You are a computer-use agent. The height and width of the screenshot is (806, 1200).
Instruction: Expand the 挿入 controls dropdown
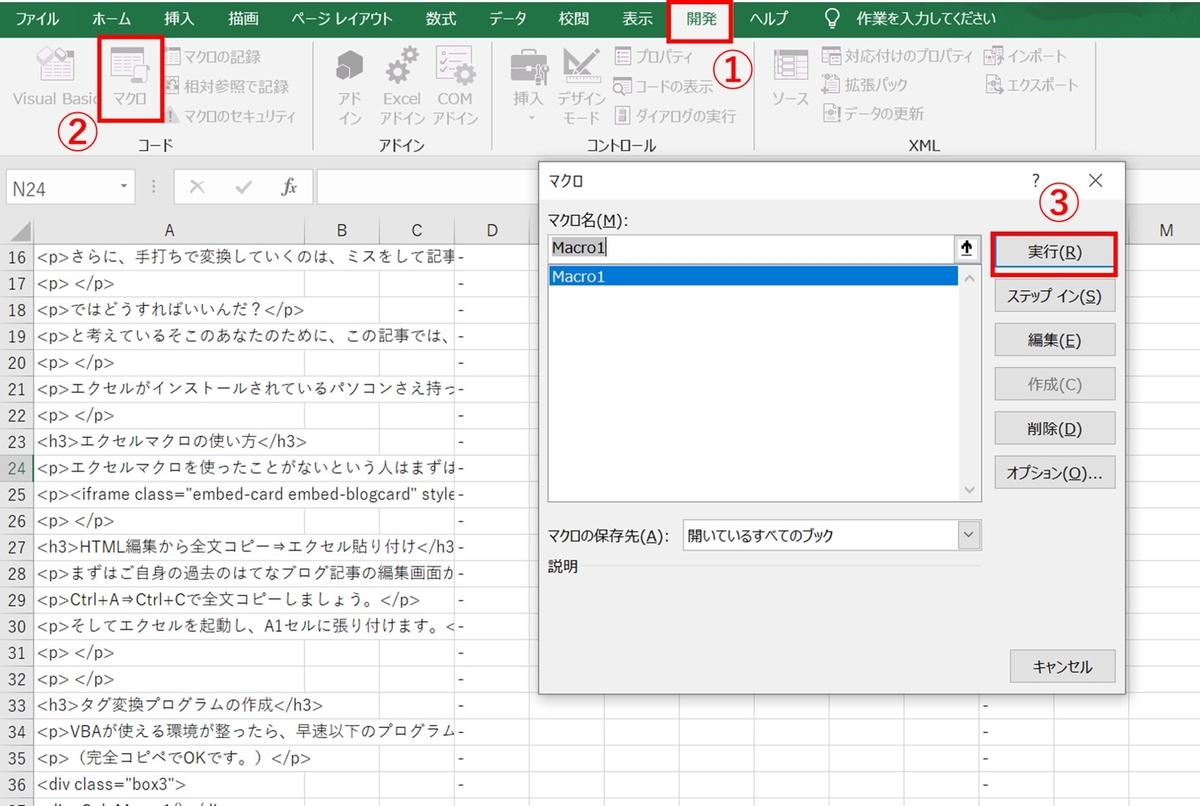point(528,88)
